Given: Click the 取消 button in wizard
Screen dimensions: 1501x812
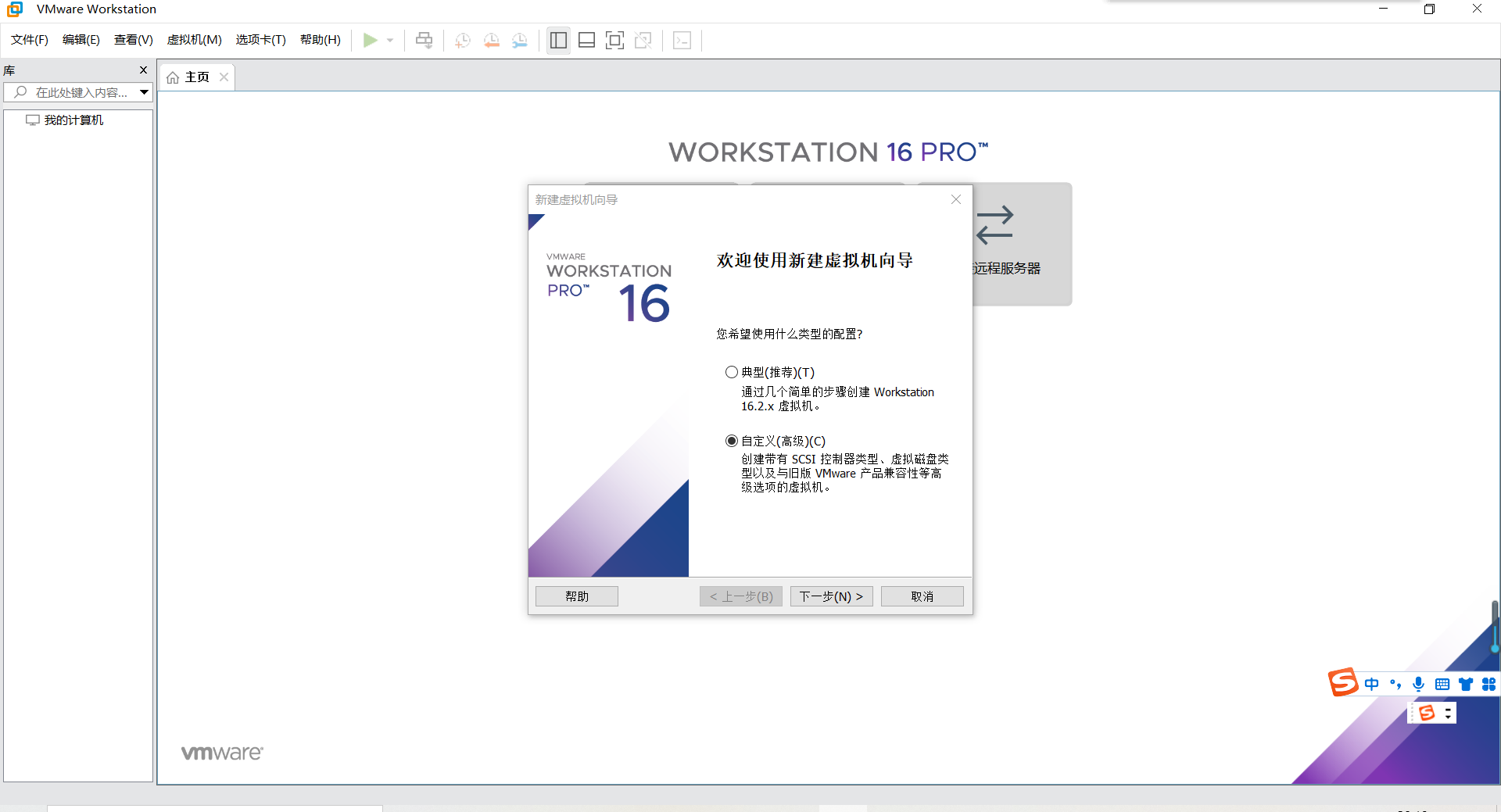Looking at the screenshot, I should pyautogui.click(x=922, y=596).
